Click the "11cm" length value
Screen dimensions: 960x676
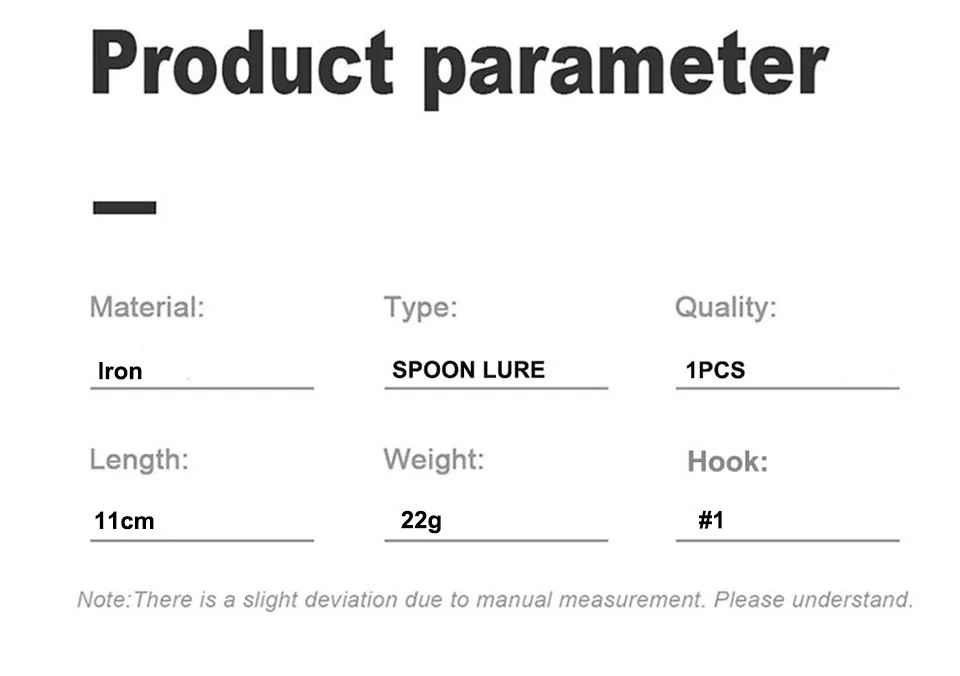(124, 521)
